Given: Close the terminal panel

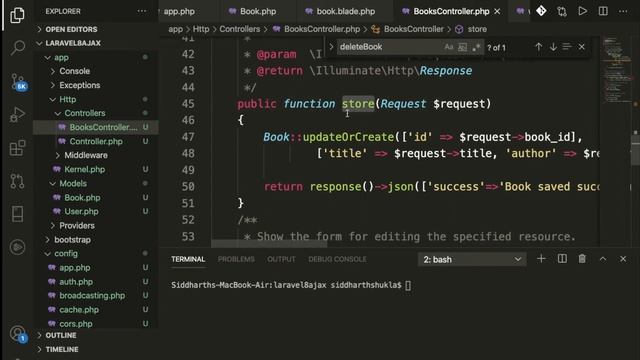Looking at the screenshot, I should tap(623, 259).
